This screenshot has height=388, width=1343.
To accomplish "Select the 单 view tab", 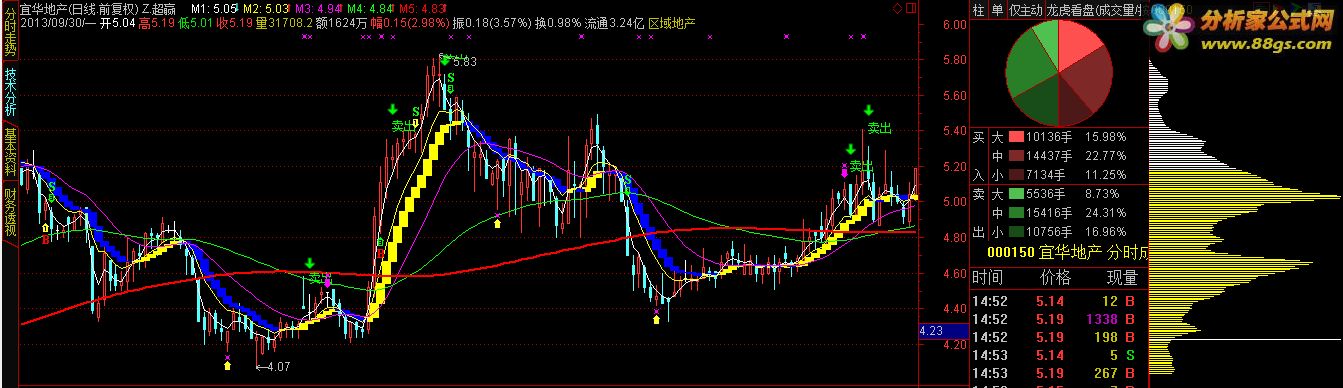I will coord(997,10).
